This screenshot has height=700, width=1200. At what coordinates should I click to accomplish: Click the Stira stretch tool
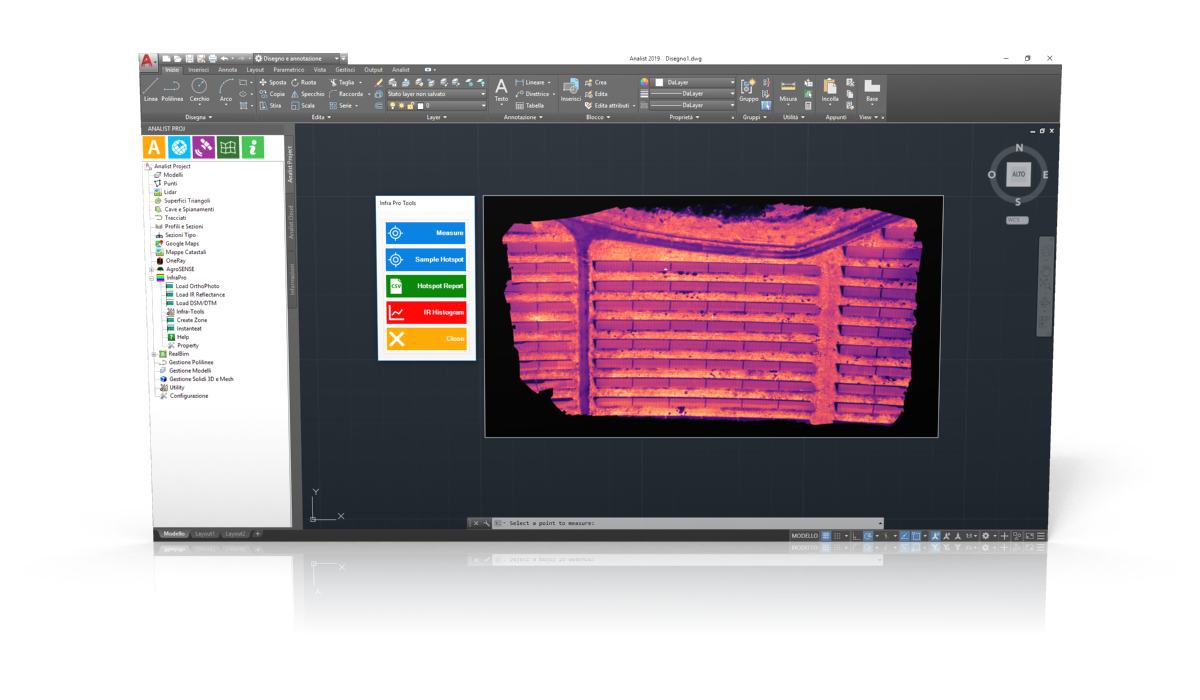(x=271, y=105)
